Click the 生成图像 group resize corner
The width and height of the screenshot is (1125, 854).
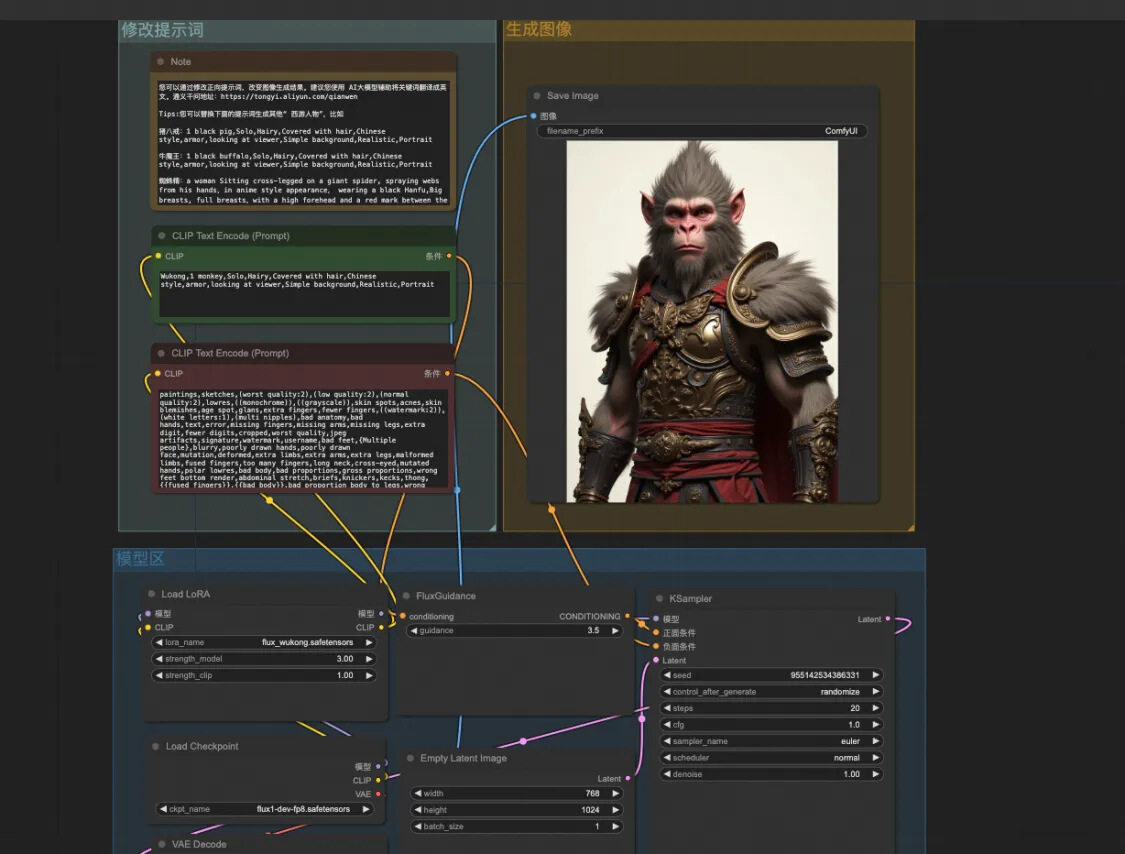tap(910, 527)
